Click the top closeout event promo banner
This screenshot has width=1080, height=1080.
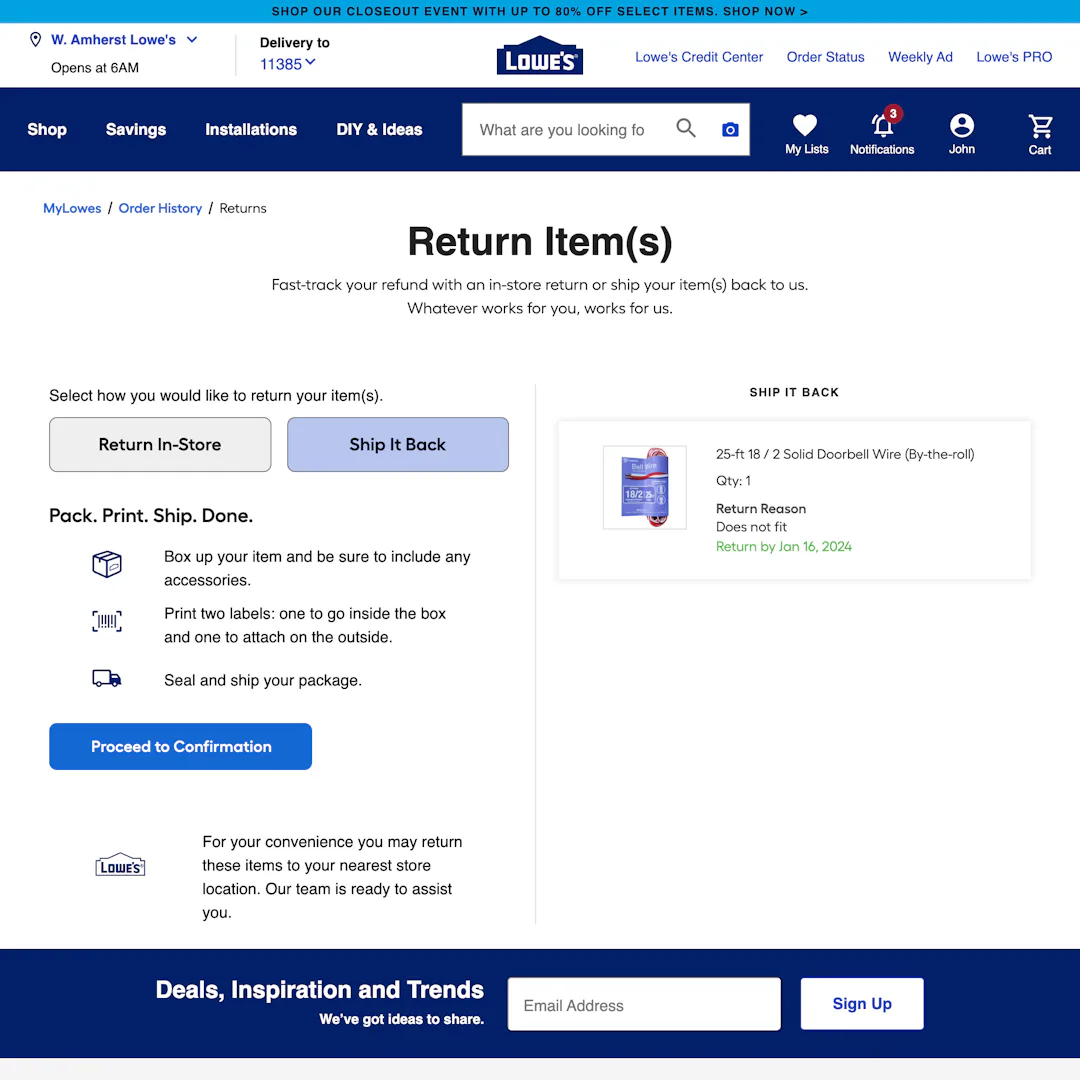pos(540,11)
